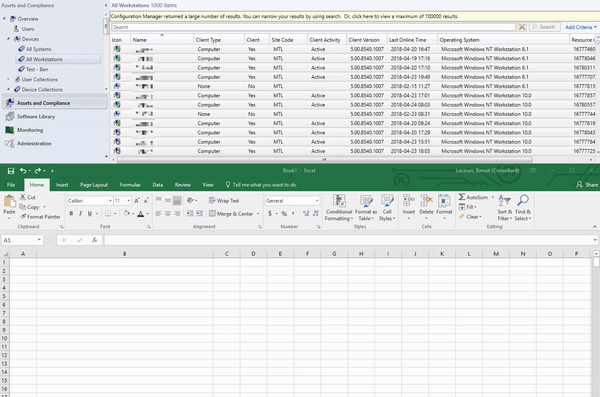Image resolution: width=600 pixels, height=397 pixels.
Task: Click the Search button in Configuration Manager
Action: (x=544, y=27)
